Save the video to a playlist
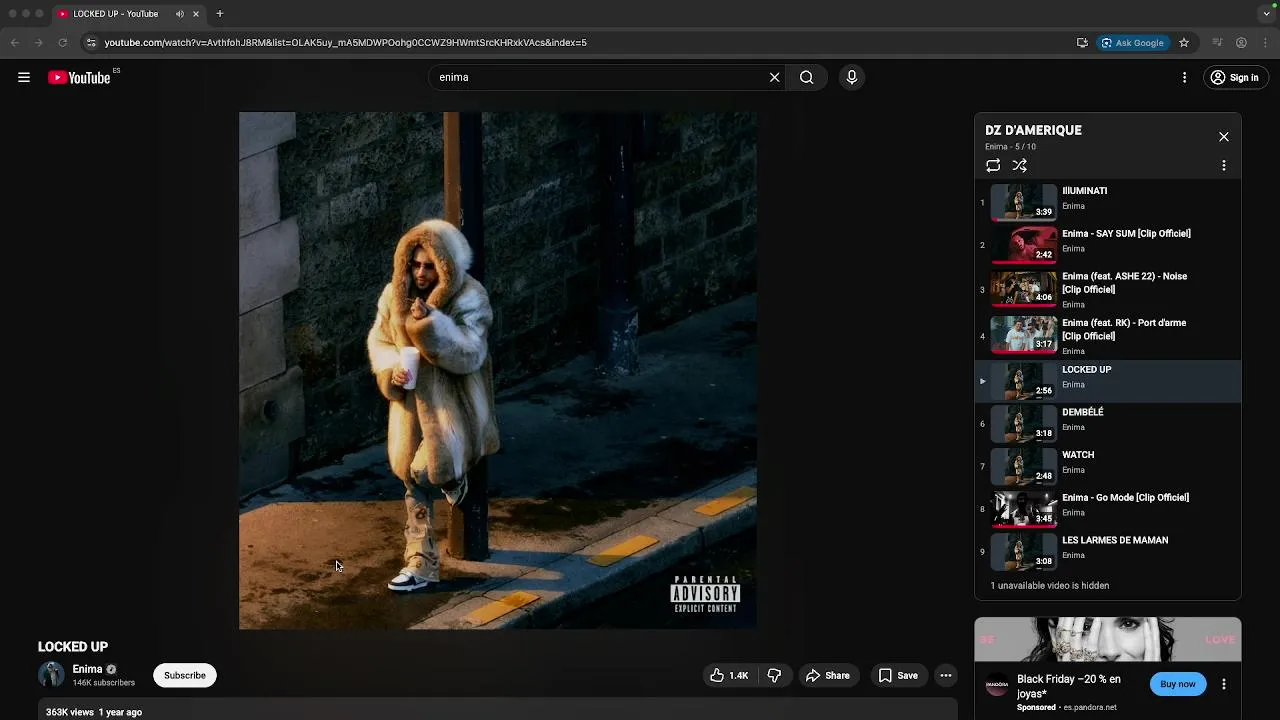The image size is (1280, 720). pyautogui.click(x=898, y=675)
